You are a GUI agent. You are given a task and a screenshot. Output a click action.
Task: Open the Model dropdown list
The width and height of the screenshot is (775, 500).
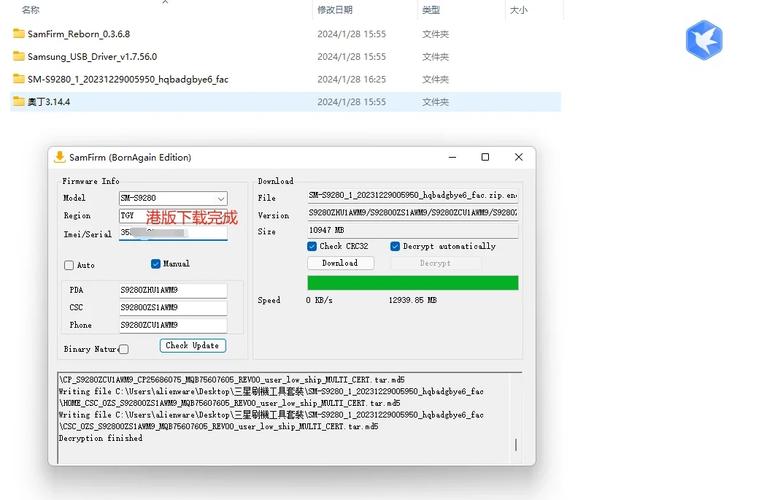click(x=220, y=199)
